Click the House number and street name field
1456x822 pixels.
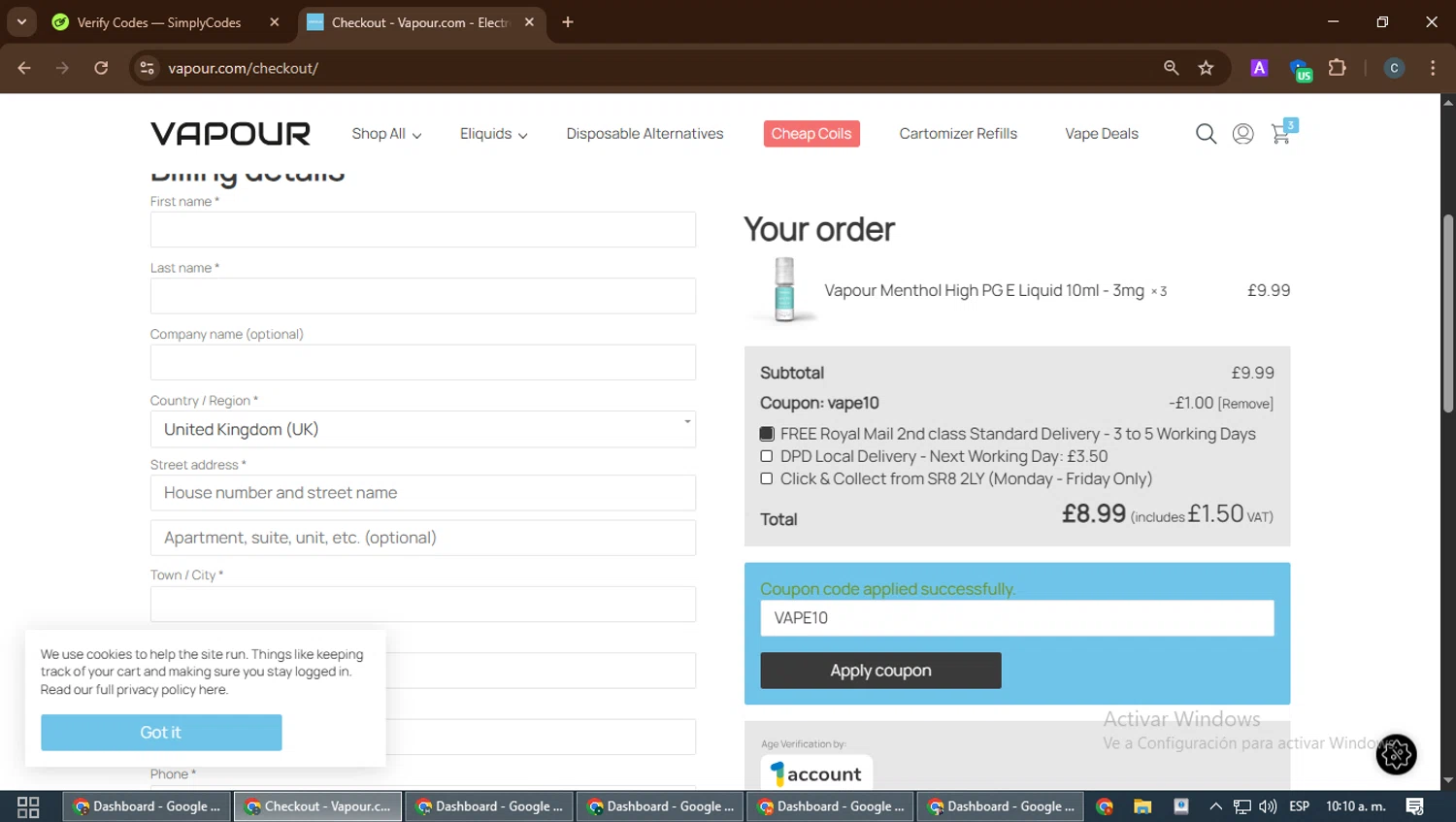[423, 493]
